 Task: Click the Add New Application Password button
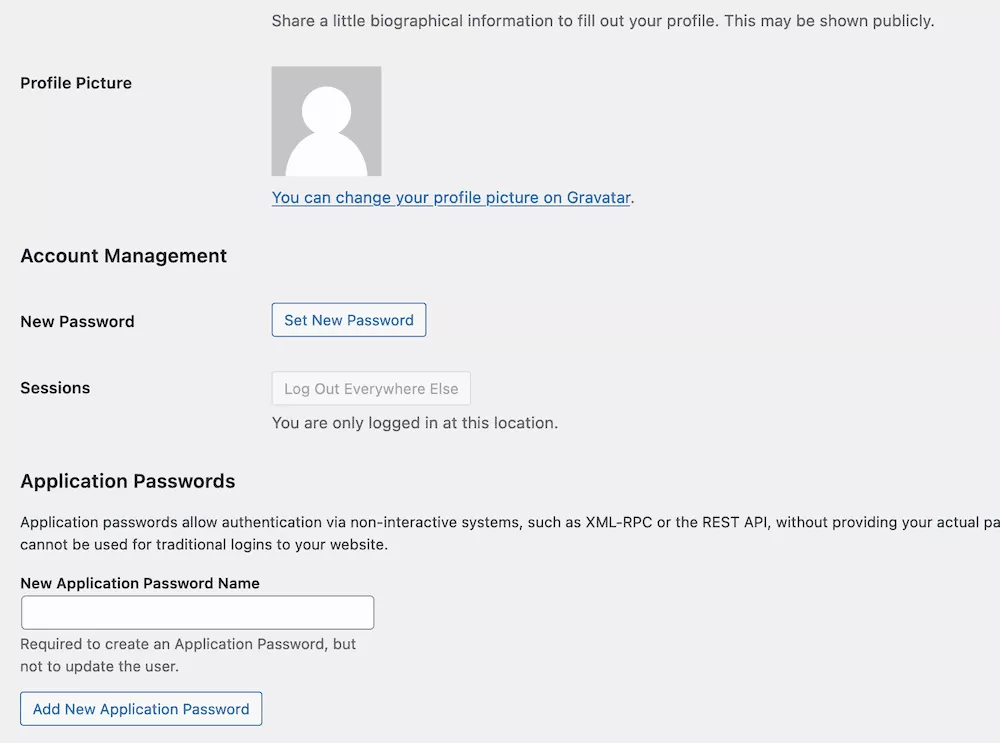tap(141, 709)
